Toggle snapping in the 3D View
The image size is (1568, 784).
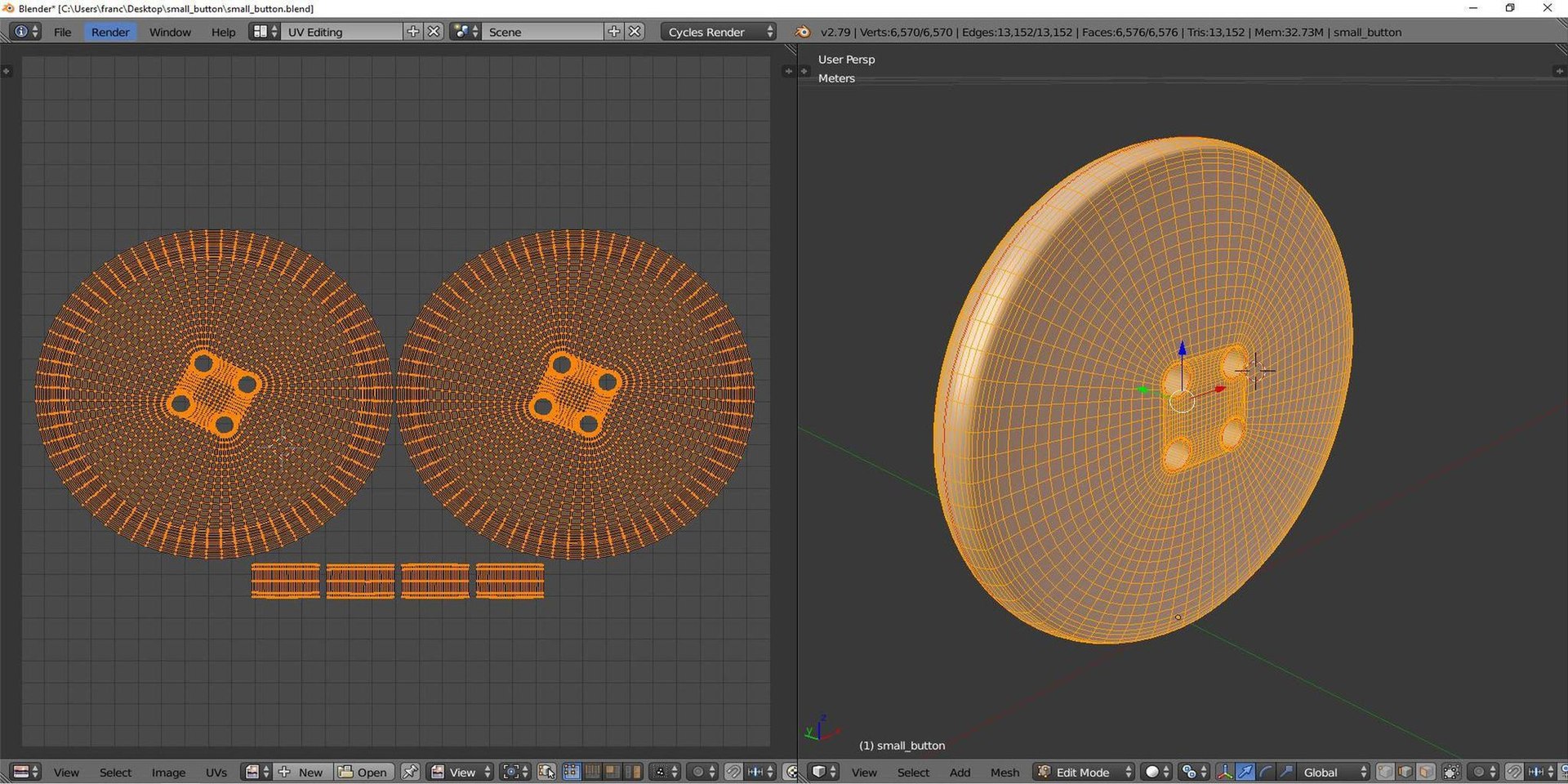pos(1513,772)
